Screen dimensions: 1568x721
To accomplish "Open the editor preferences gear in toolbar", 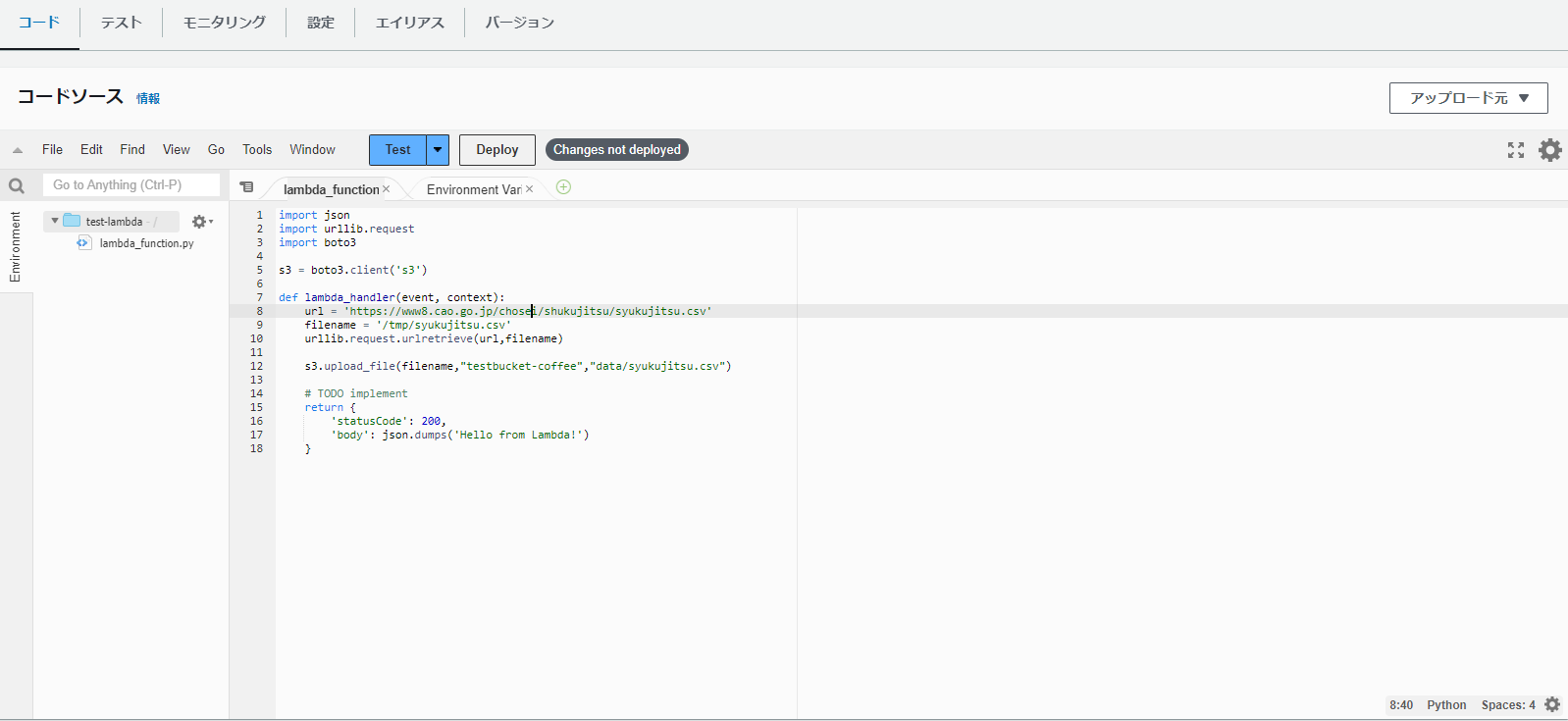I will tap(1550, 150).
